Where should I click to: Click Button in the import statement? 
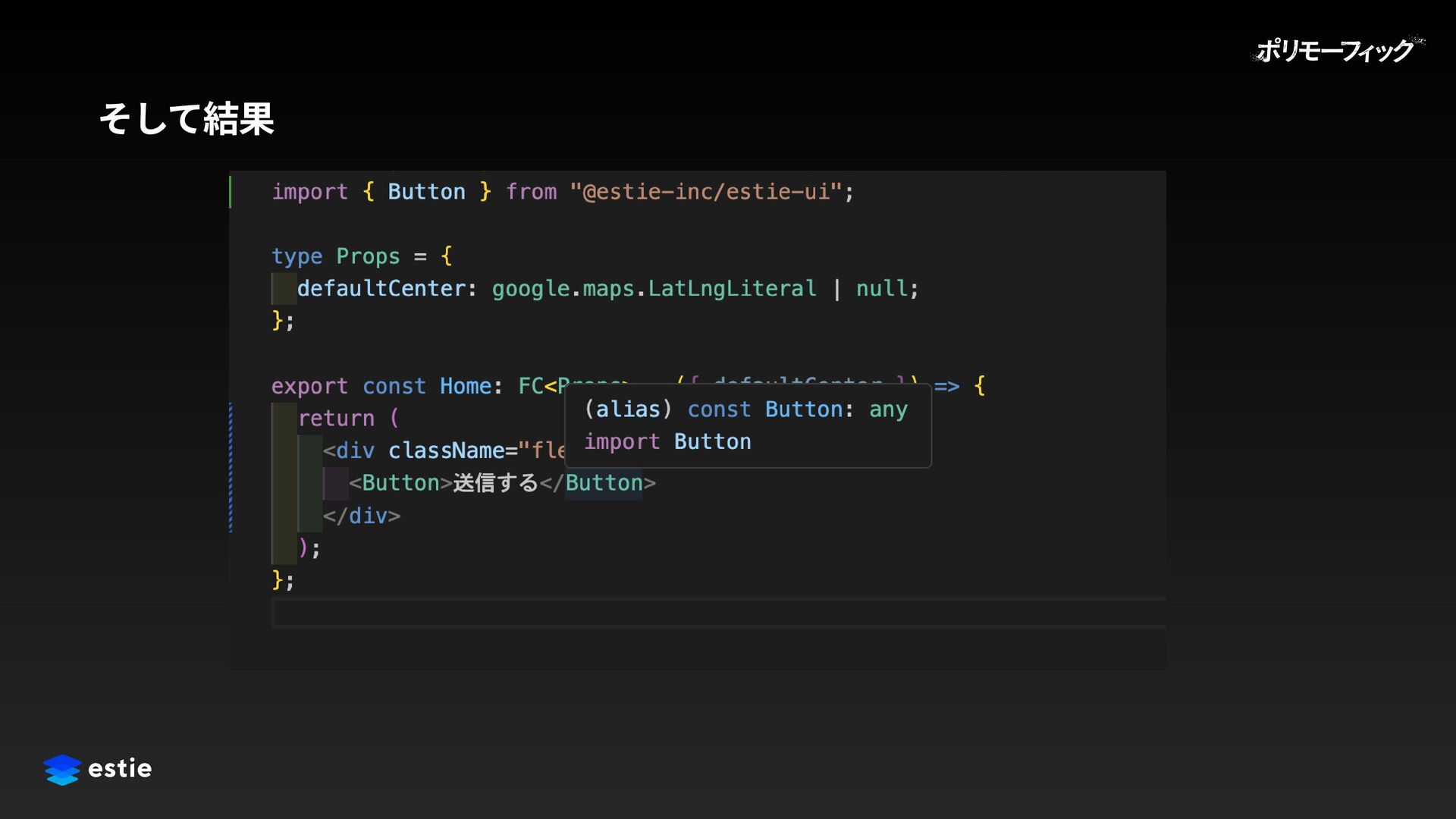tap(426, 192)
